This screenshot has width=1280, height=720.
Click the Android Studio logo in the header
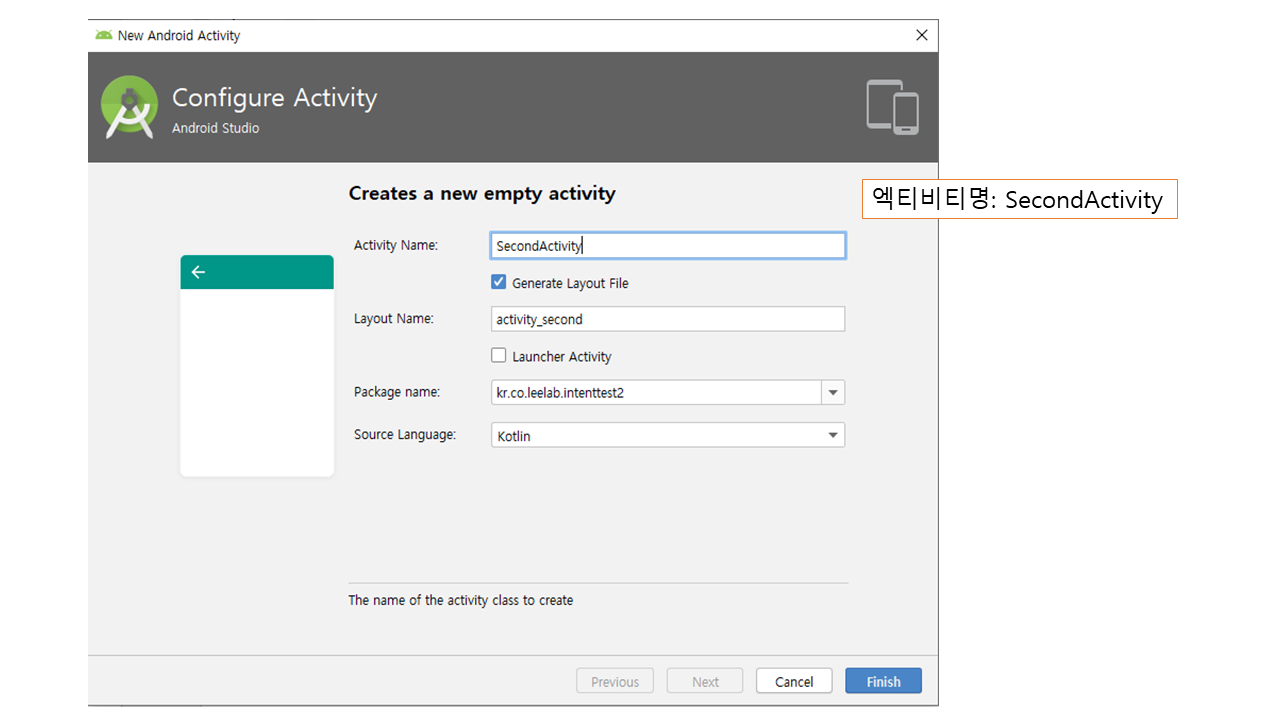(129, 107)
